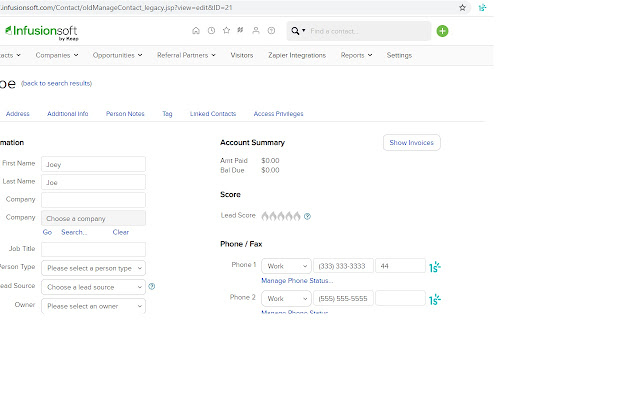This screenshot has width=640, height=400.
Task: Click the back to search results link
Action: pos(57,83)
